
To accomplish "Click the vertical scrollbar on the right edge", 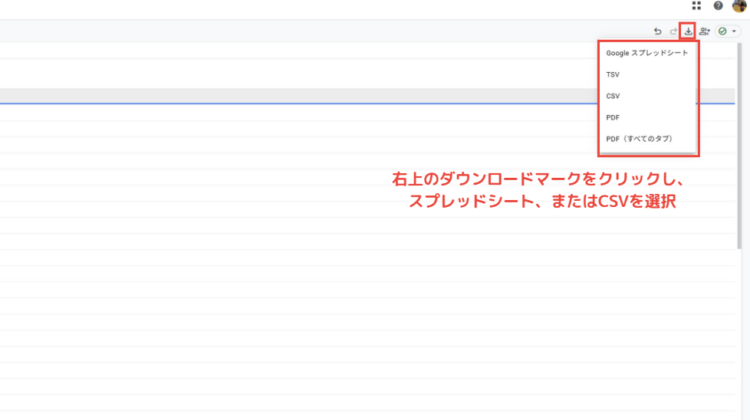I will (739, 146).
